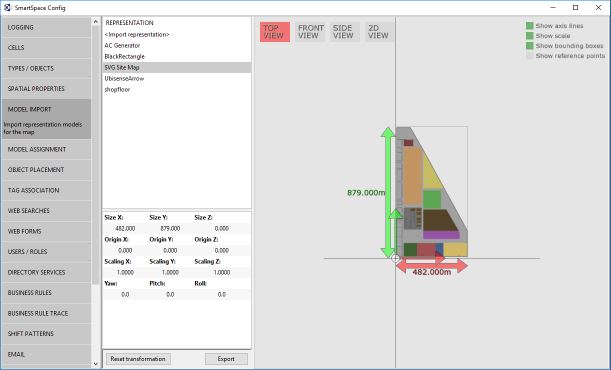This screenshot has width=611, height=370.
Task: Toggle Show scale checkbox
Action: pos(530,36)
